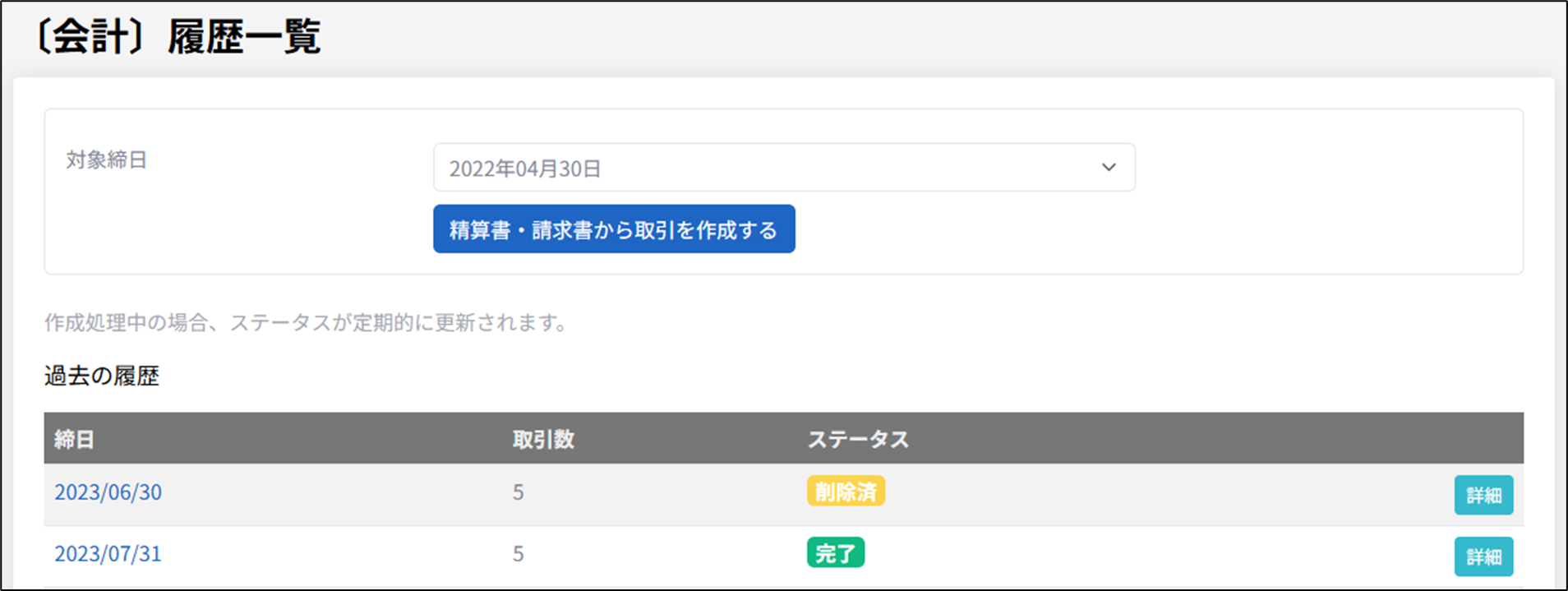The width and height of the screenshot is (1568, 591).
Task: Click the chevron arrow in the date selector
Action: [1108, 168]
